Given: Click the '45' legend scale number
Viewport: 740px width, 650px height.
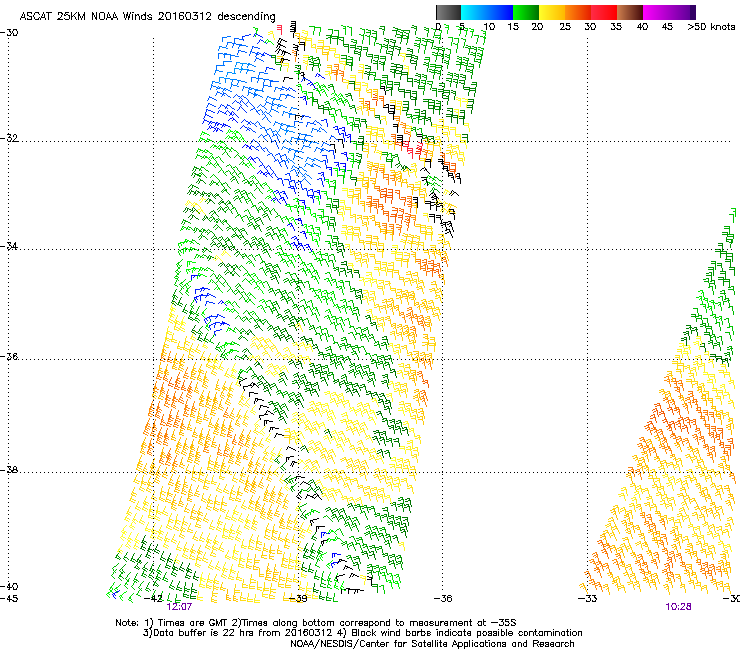Looking at the screenshot, I should pyautogui.click(x=667, y=27).
